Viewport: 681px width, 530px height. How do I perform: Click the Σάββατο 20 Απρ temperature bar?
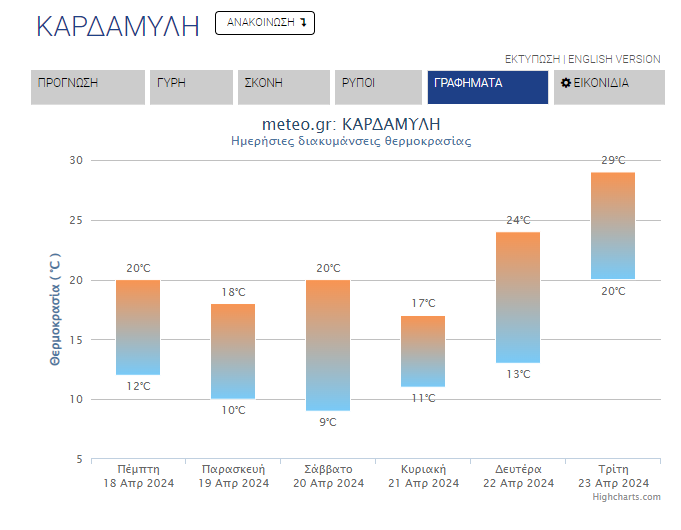click(x=328, y=345)
